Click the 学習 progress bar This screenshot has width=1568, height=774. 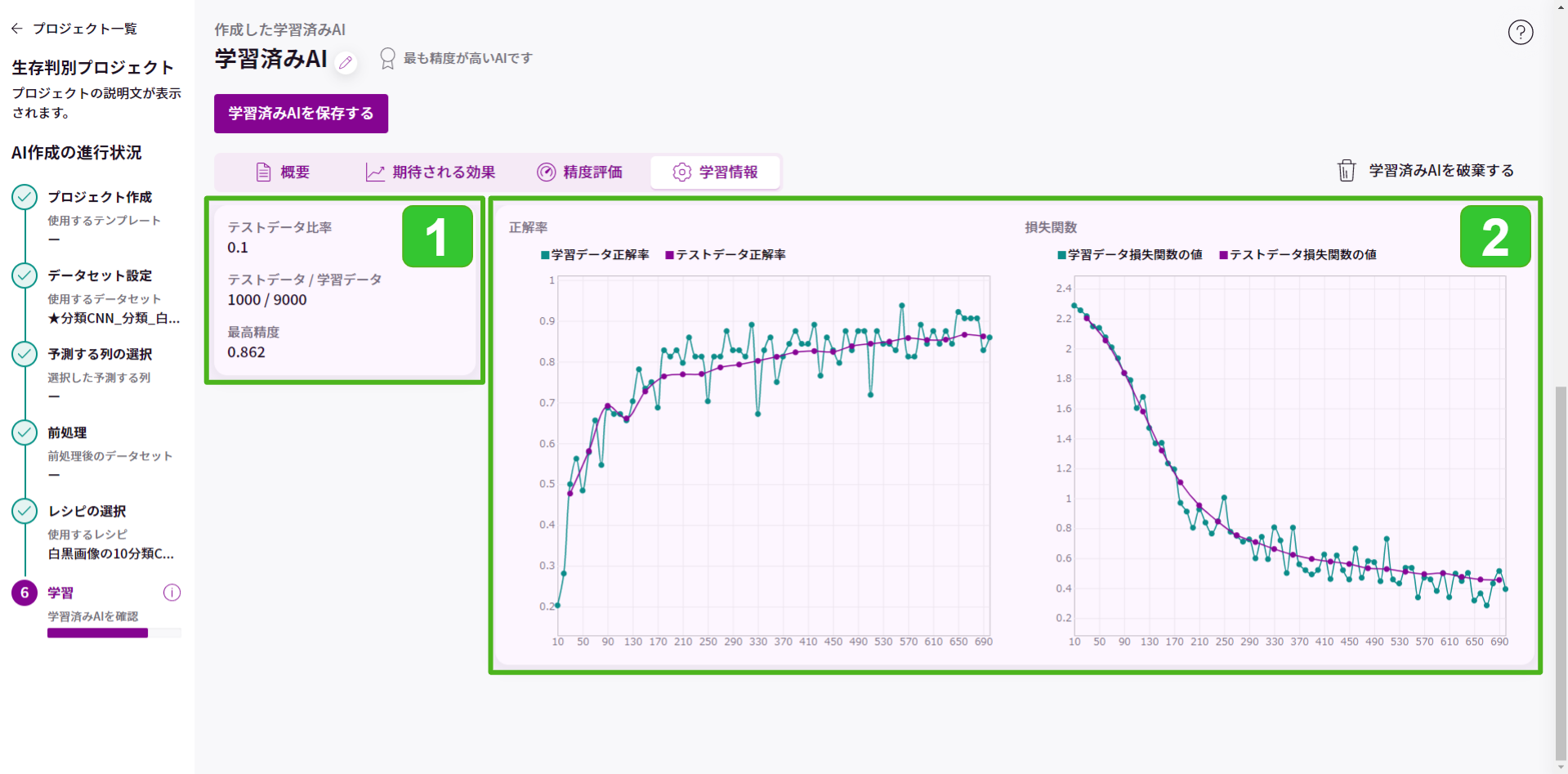pos(114,633)
